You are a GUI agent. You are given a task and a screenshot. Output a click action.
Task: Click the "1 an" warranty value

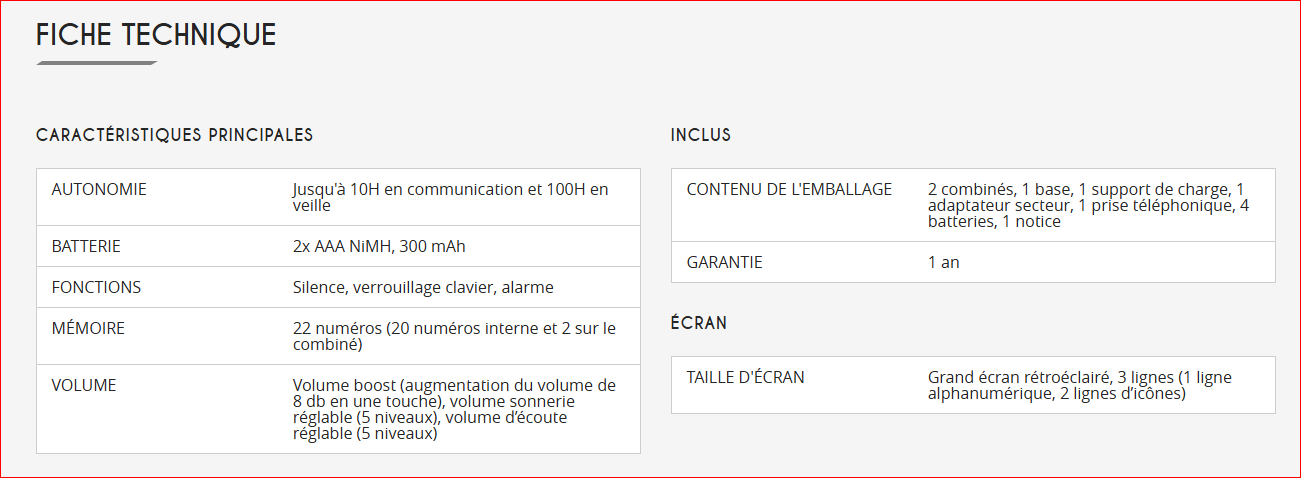point(943,262)
